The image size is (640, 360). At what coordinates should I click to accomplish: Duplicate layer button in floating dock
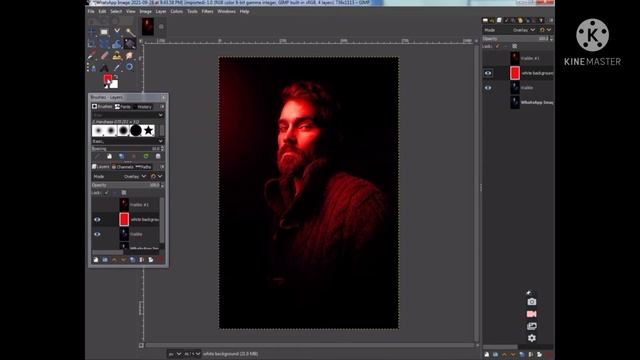[x=133, y=260]
